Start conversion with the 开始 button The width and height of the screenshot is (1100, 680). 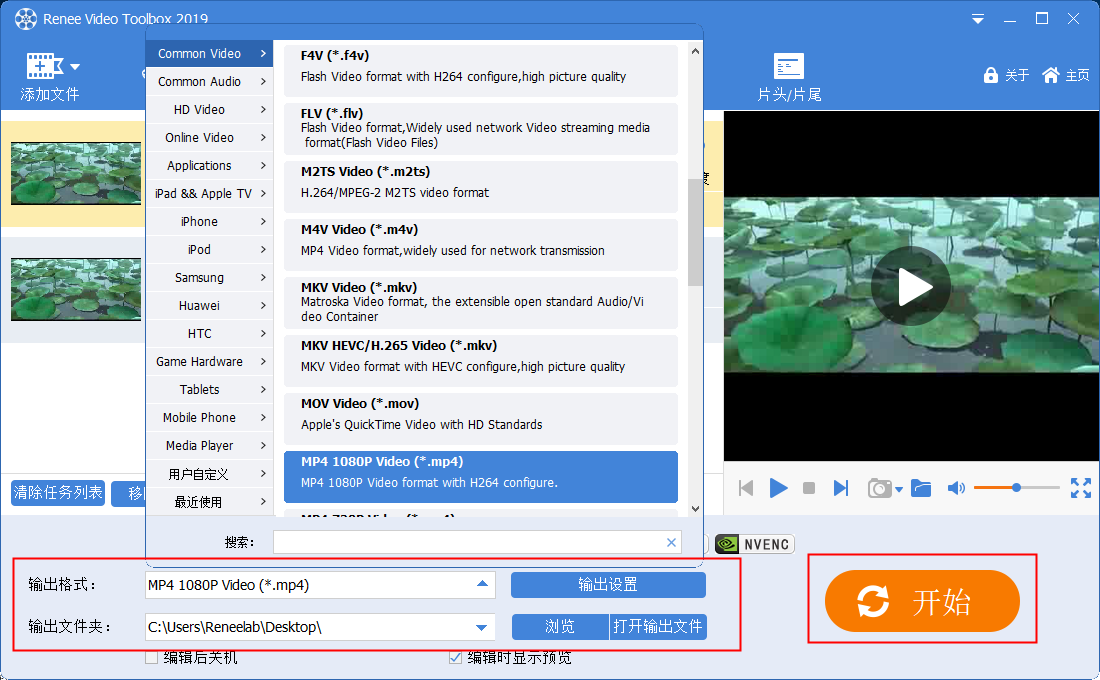(922, 601)
